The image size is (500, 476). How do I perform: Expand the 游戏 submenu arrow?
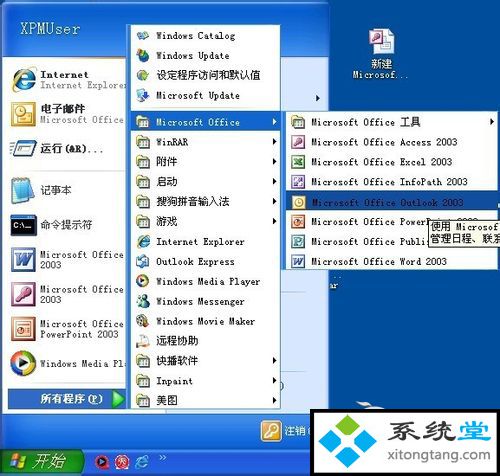274,221
